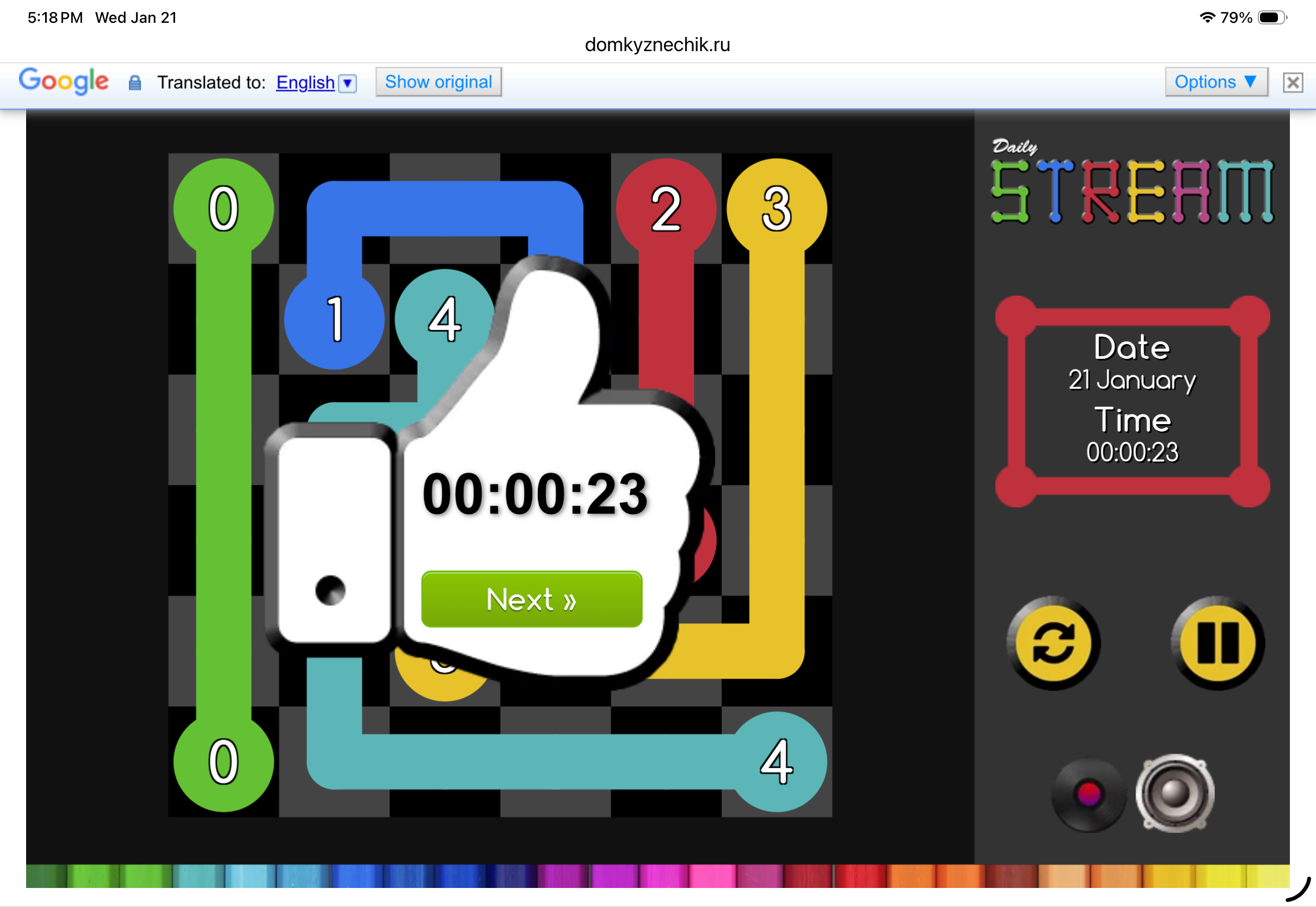Tap the teal 4 node at bottom right
The width and height of the screenshot is (1316, 907).
(x=777, y=761)
